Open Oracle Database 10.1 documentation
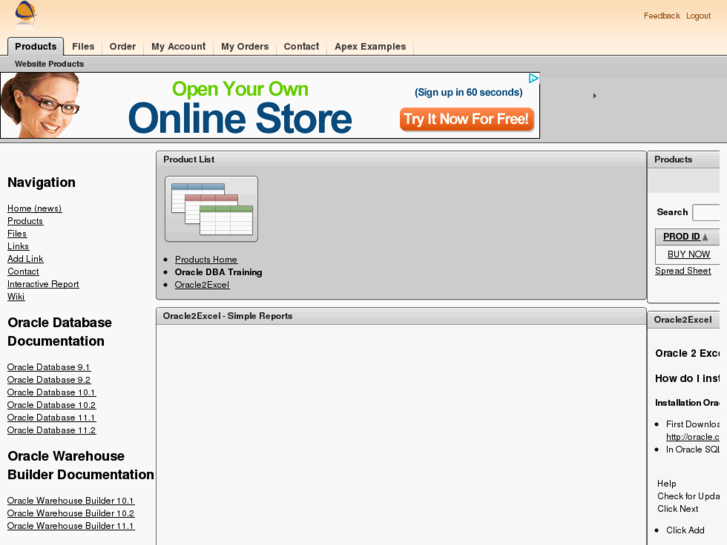 click(51, 392)
